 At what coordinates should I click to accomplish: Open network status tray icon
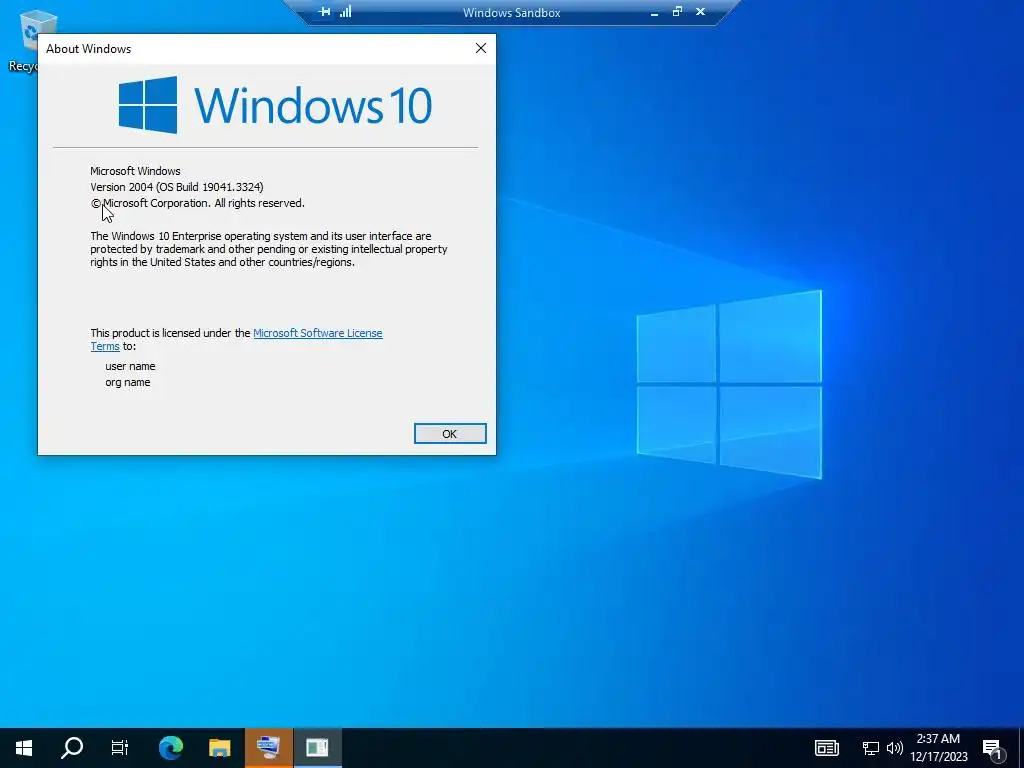tap(870, 748)
